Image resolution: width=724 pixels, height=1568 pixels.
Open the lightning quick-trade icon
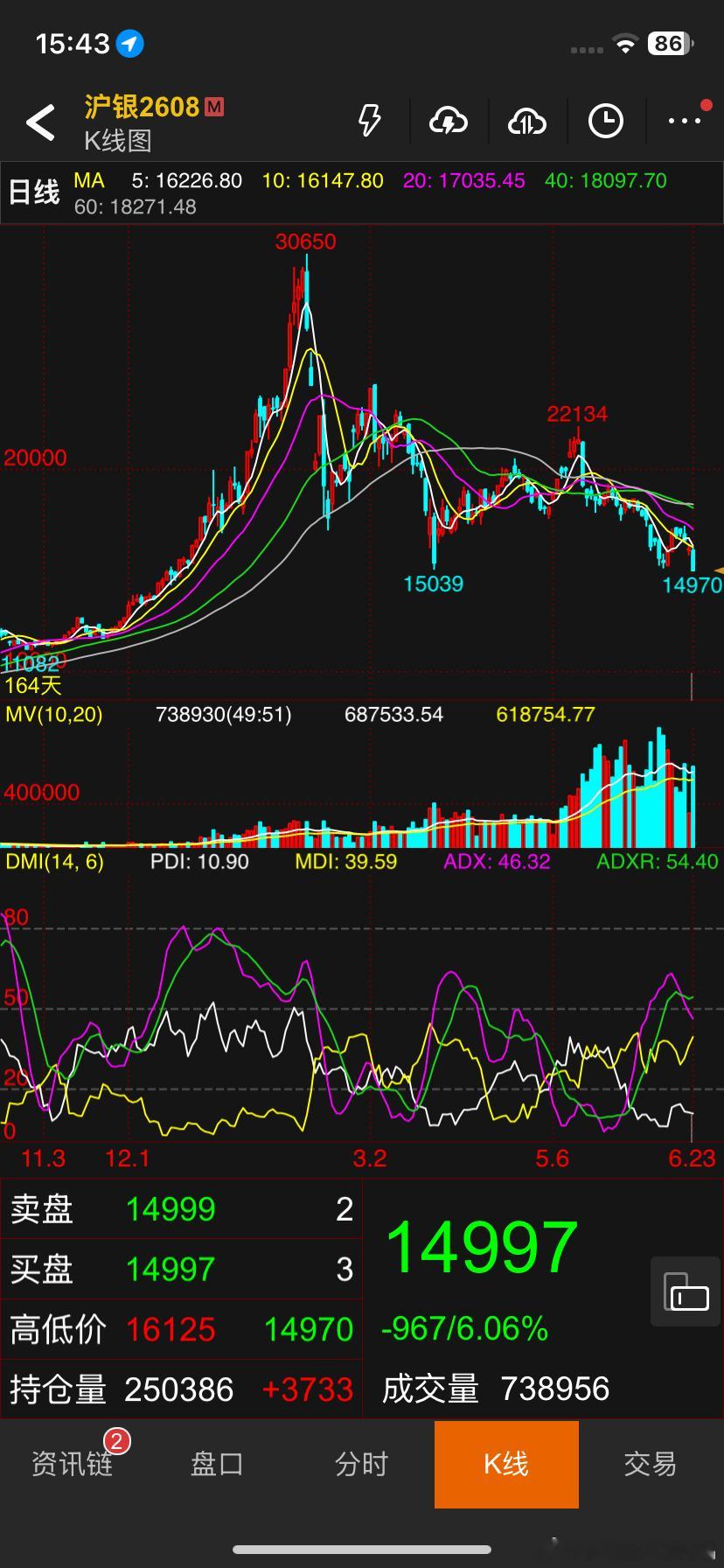[370, 121]
